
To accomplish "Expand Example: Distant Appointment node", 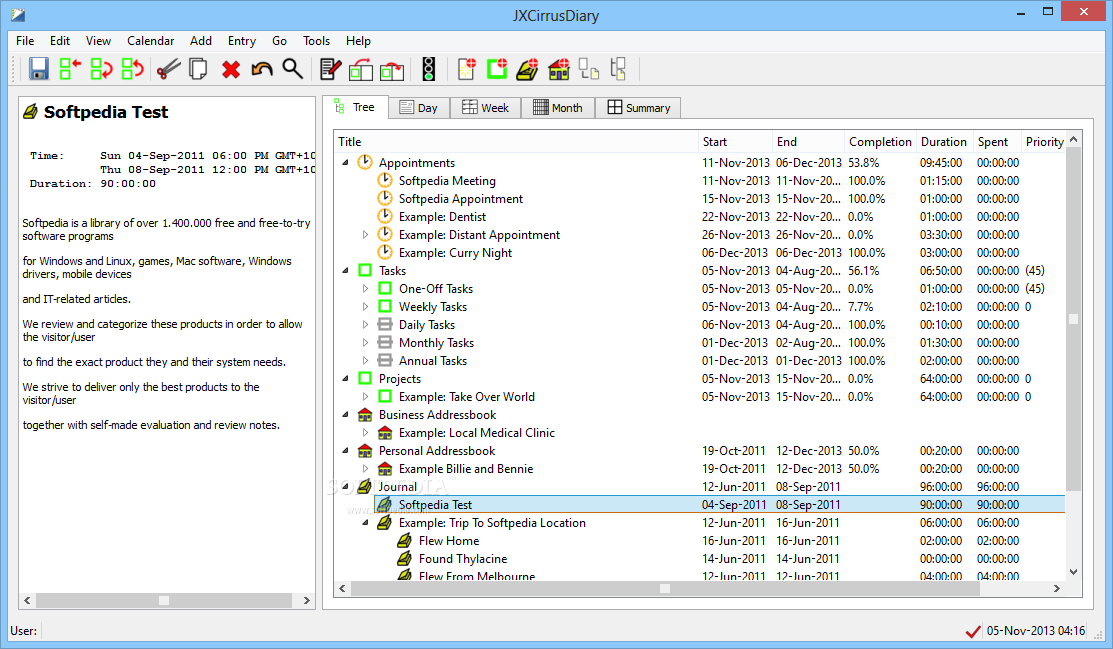I will tap(366, 234).
